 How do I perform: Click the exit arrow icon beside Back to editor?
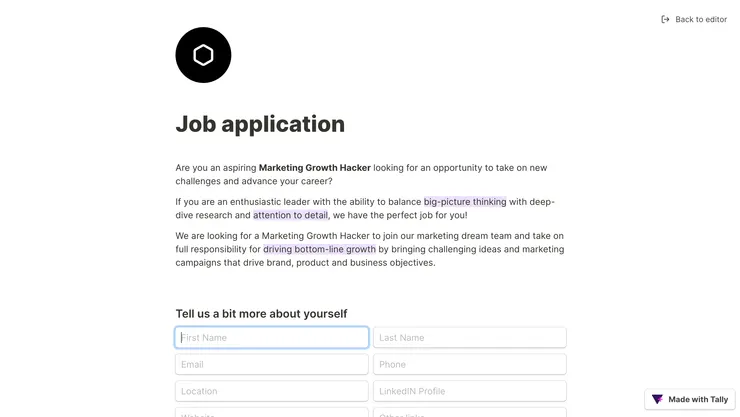665,19
